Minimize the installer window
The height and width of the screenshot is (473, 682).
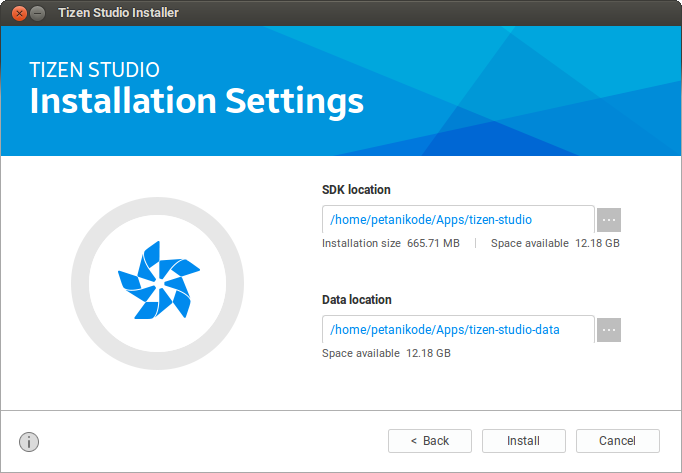click(x=38, y=14)
